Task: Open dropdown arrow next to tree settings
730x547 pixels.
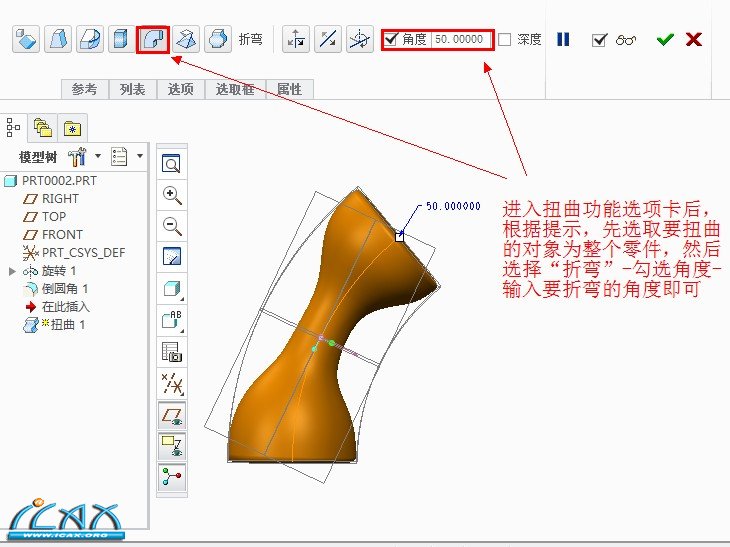Action: [98, 156]
